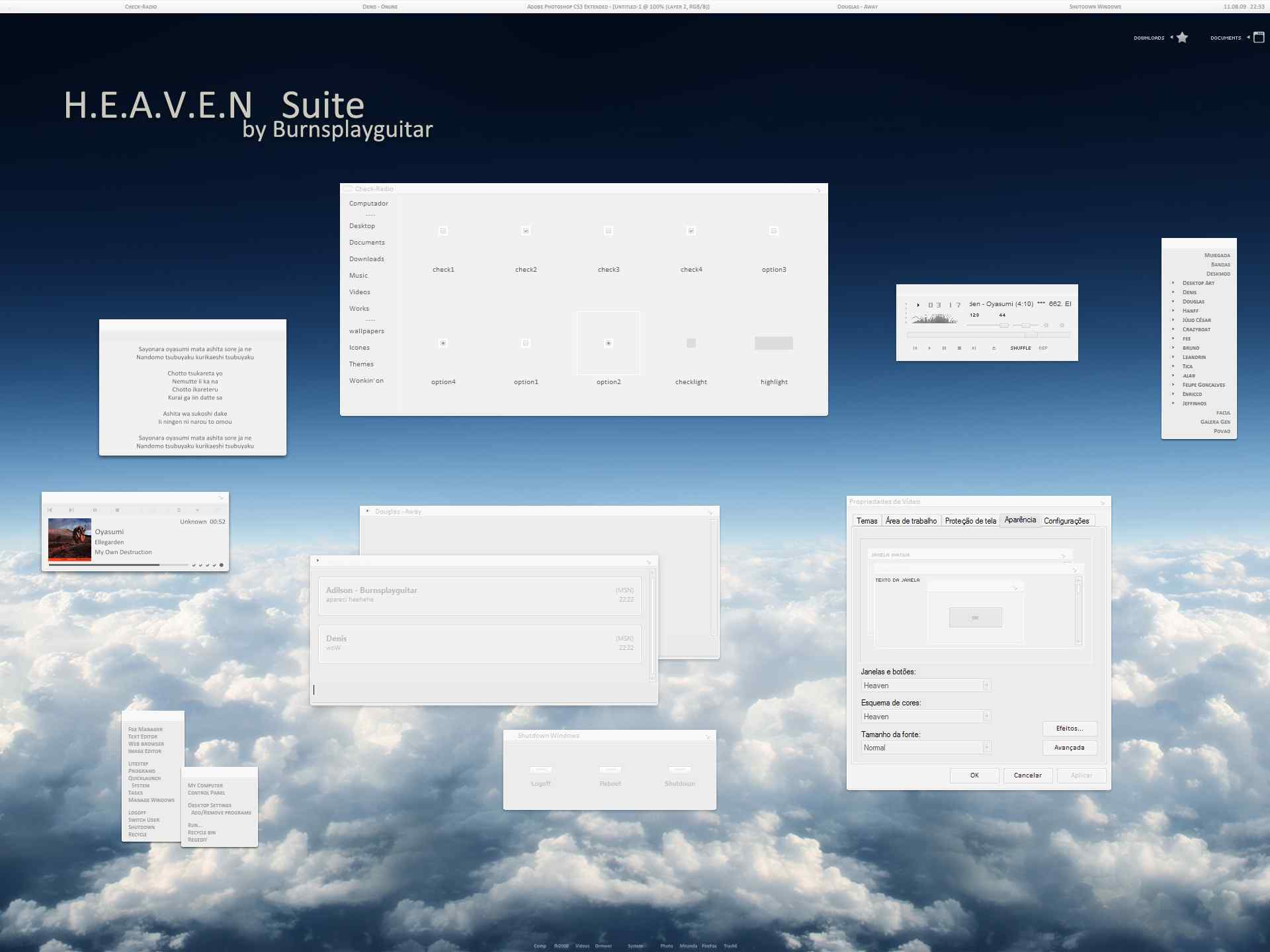Click the Logoff icon button

coord(540,770)
